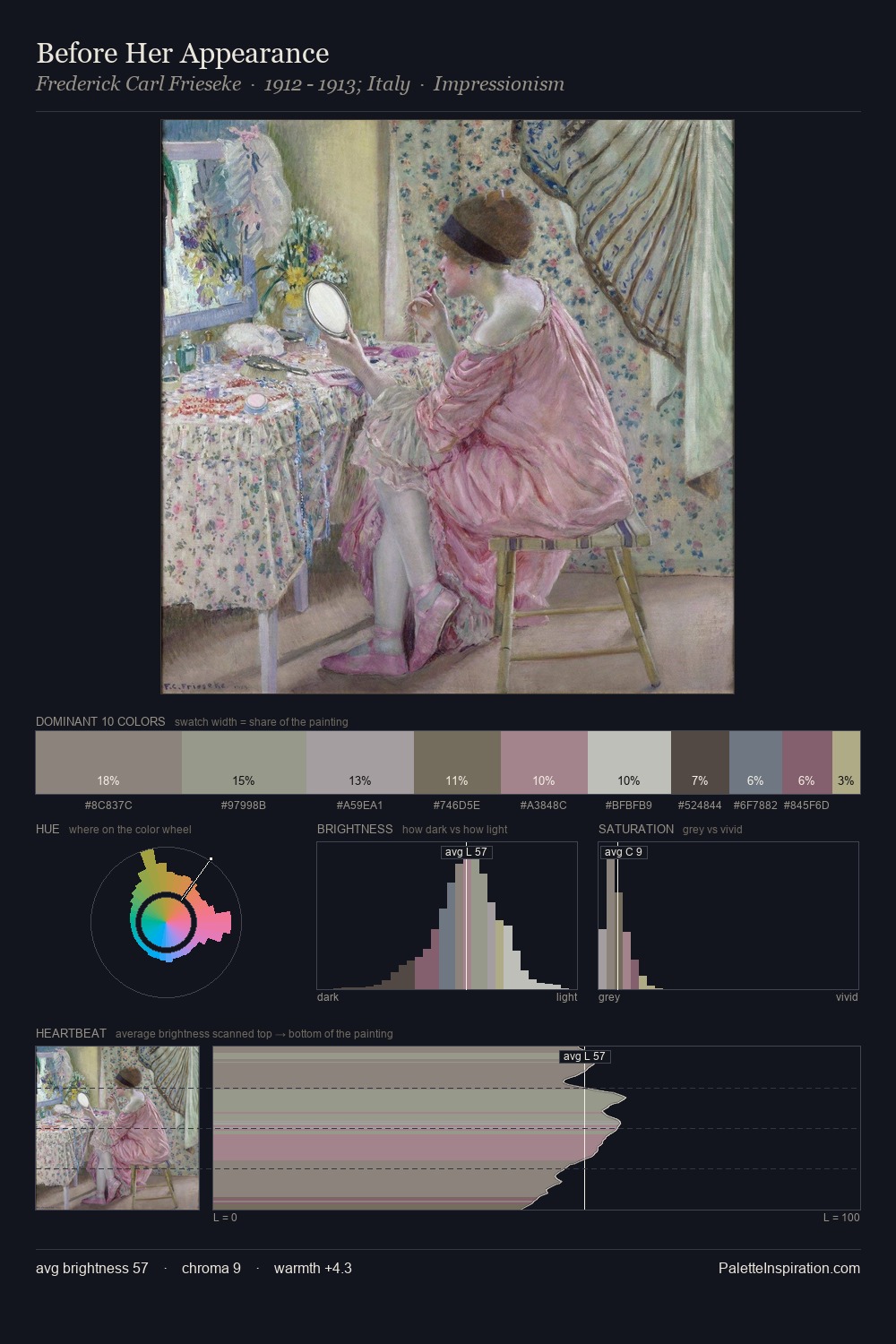Click artist name 'Frederick Carl Frieseke'
This screenshot has width=896, height=1344.
(139, 84)
